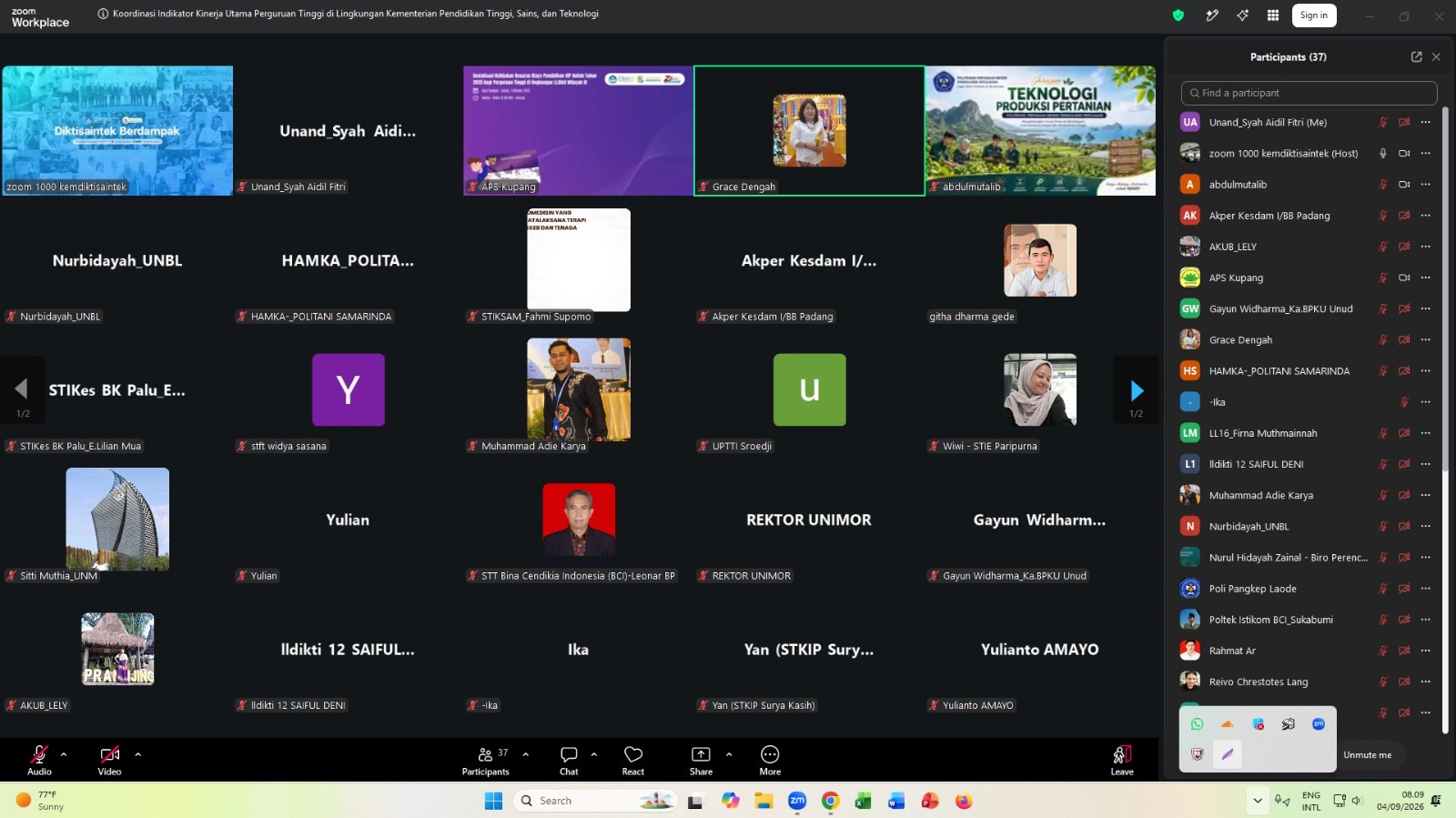The width and height of the screenshot is (1456, 818).
Task: Expand participants options arrow in toolbar
Action: [x=525, y=754]
